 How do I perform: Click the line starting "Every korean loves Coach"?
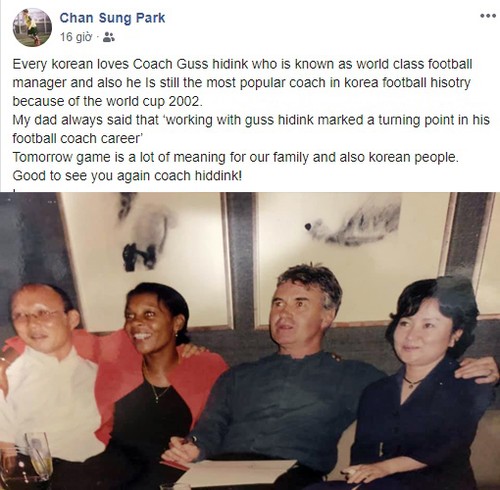(242, 64)
